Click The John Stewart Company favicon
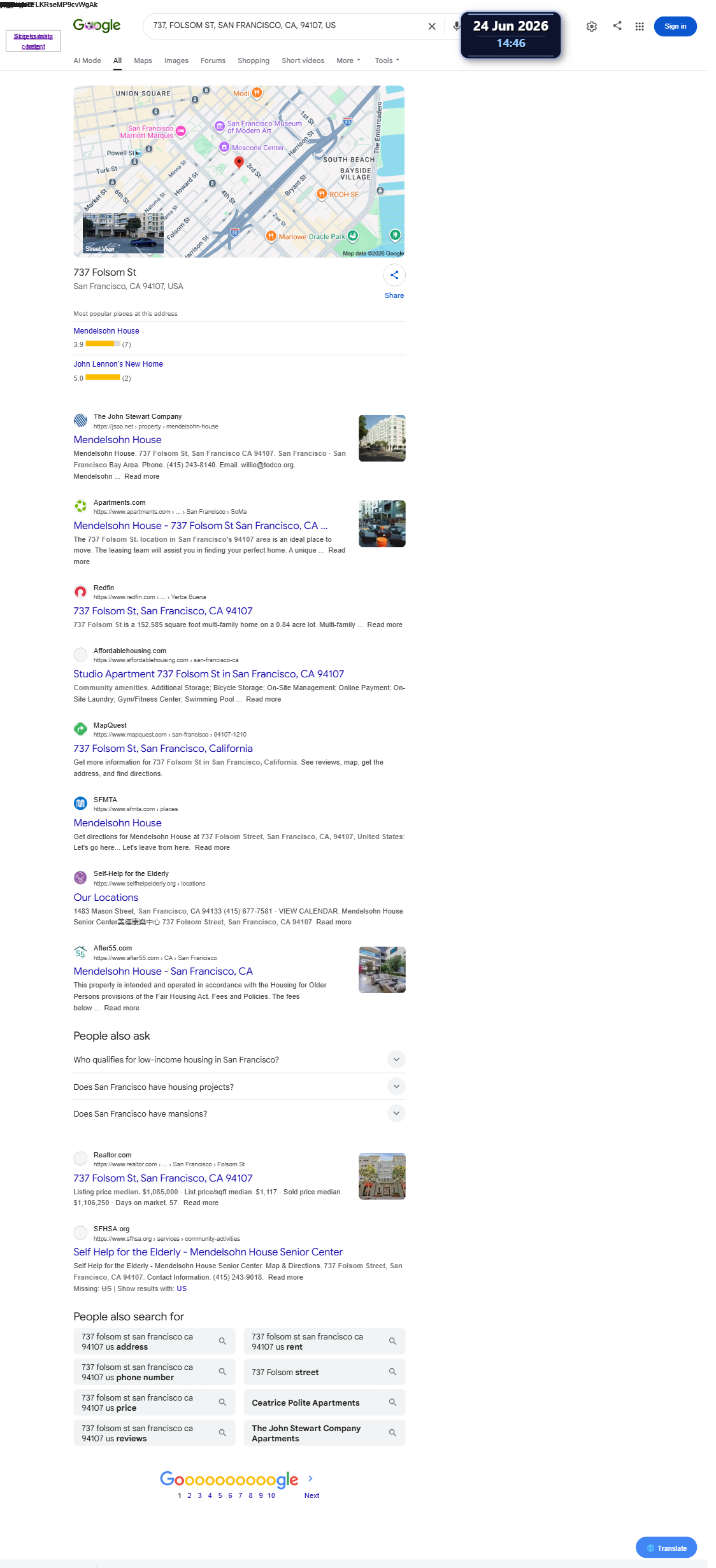Screen dimensions: 716x1568 point(80,420)
